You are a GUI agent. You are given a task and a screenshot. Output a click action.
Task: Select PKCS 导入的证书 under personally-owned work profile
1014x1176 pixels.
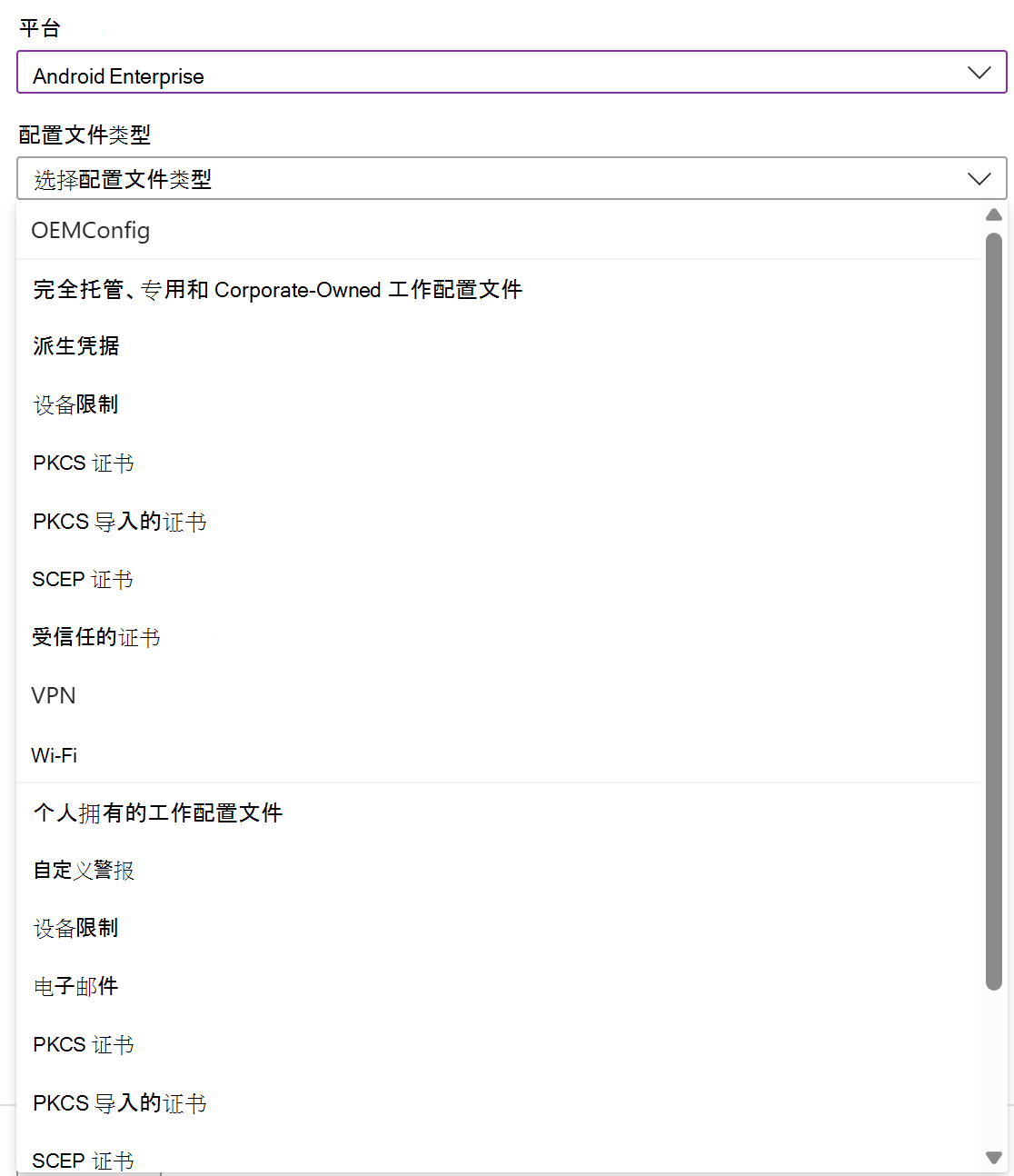(x=499, y=1102)
